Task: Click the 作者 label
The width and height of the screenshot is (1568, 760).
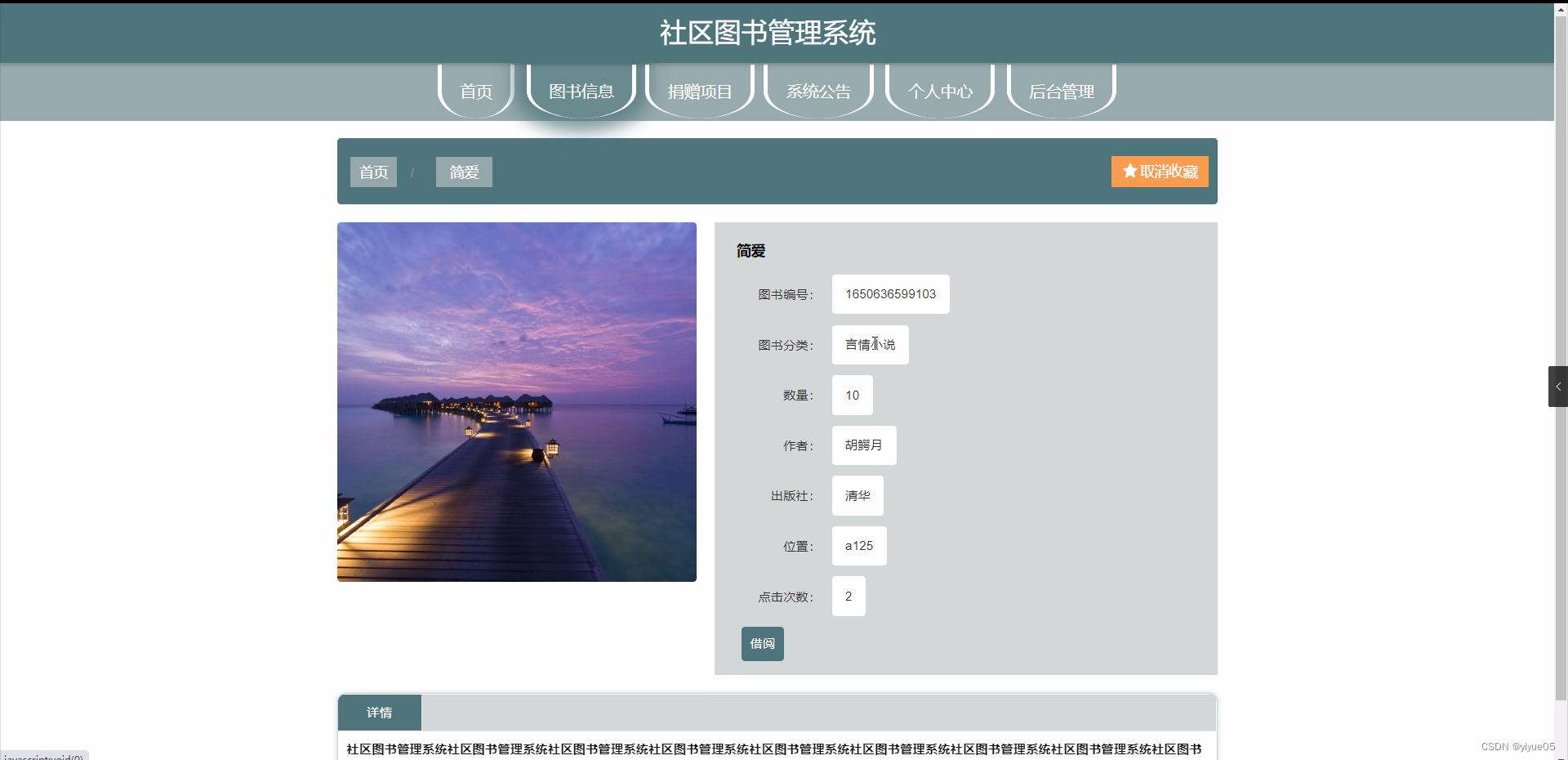Action: (x=799, y=446)
